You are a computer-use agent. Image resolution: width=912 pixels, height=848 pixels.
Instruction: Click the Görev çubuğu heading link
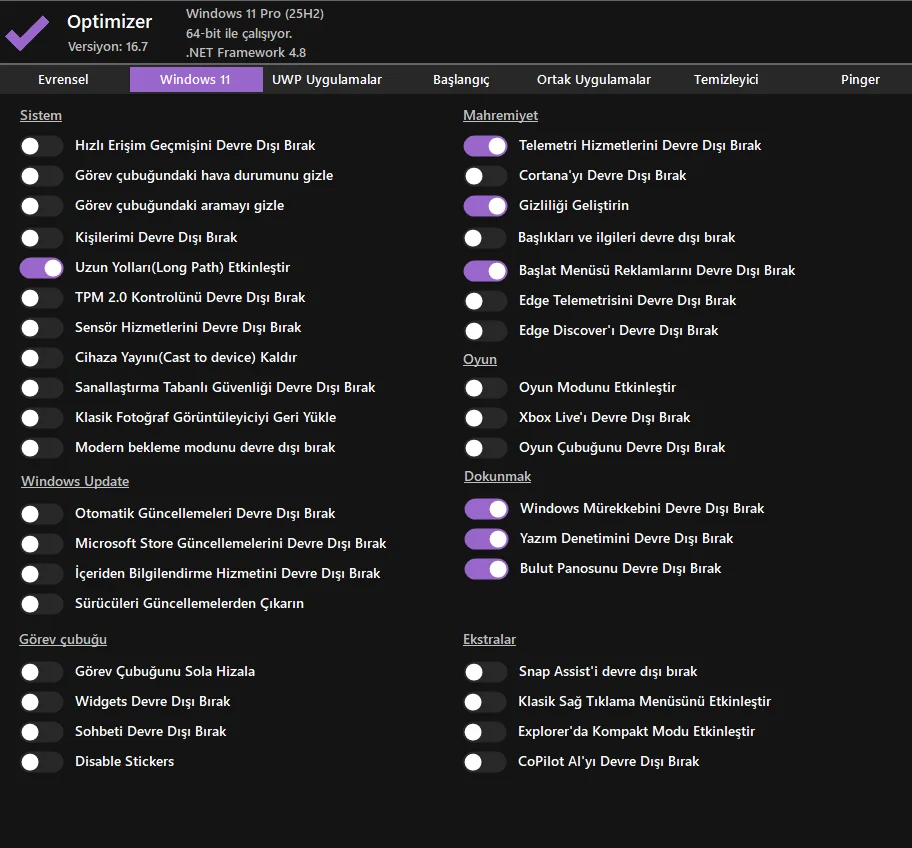tap(63, 640)
